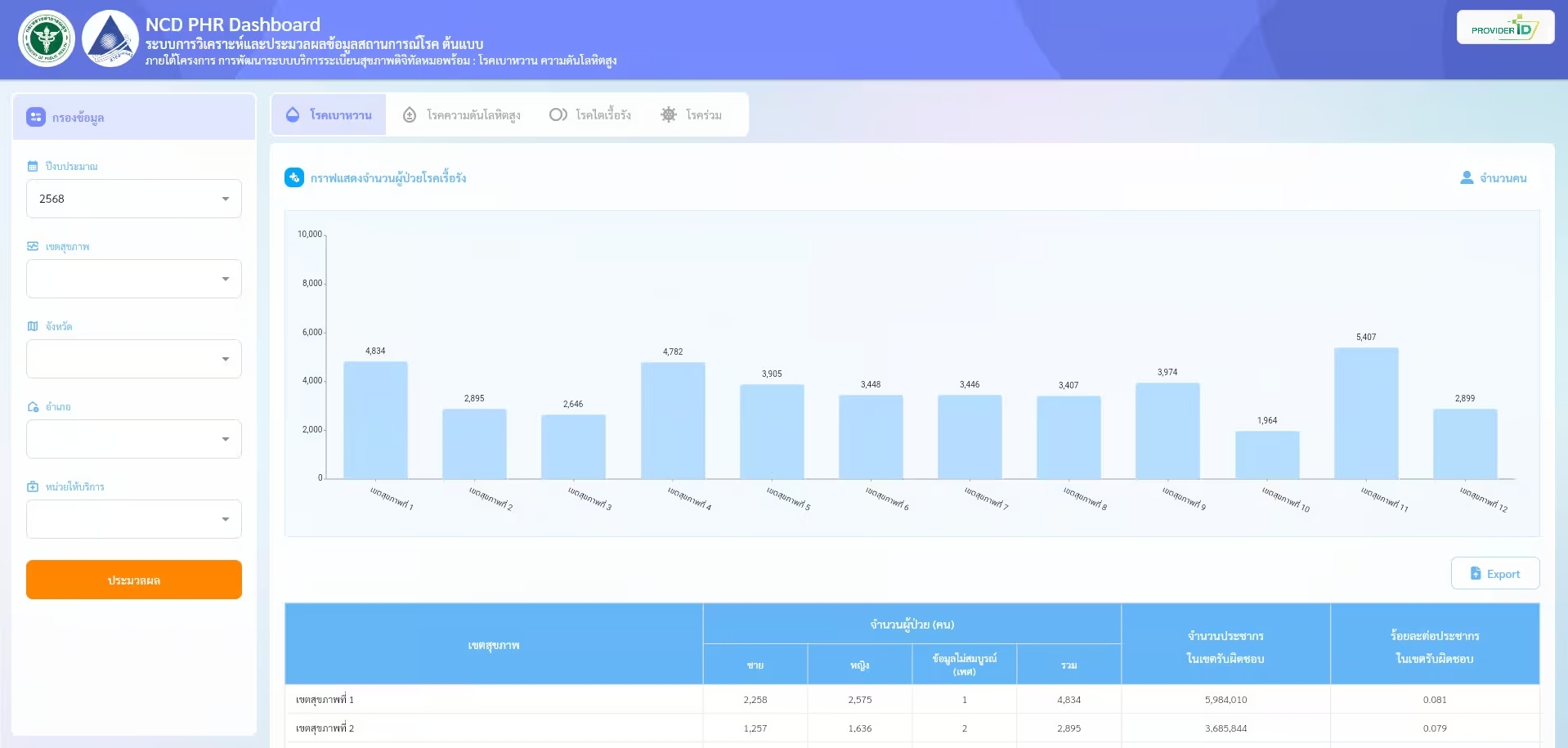
Task: Click the โรคร่วม gear icon
Action: (x=669, y=114)
